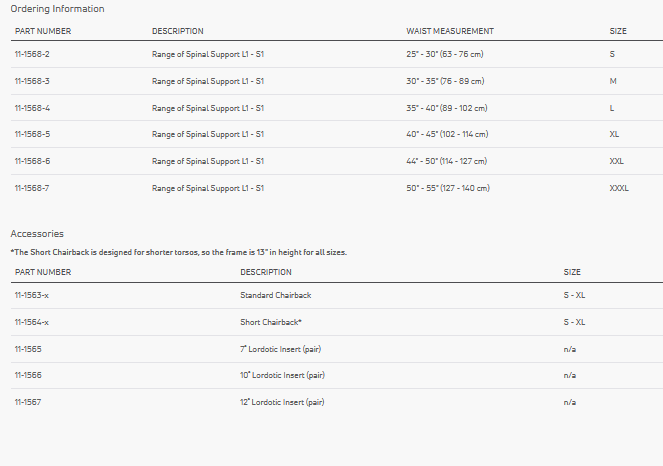Click the 12" Lordotic Insert (pair) description
The width and height of the screenshot is (663, 466).
click(282, 402)
